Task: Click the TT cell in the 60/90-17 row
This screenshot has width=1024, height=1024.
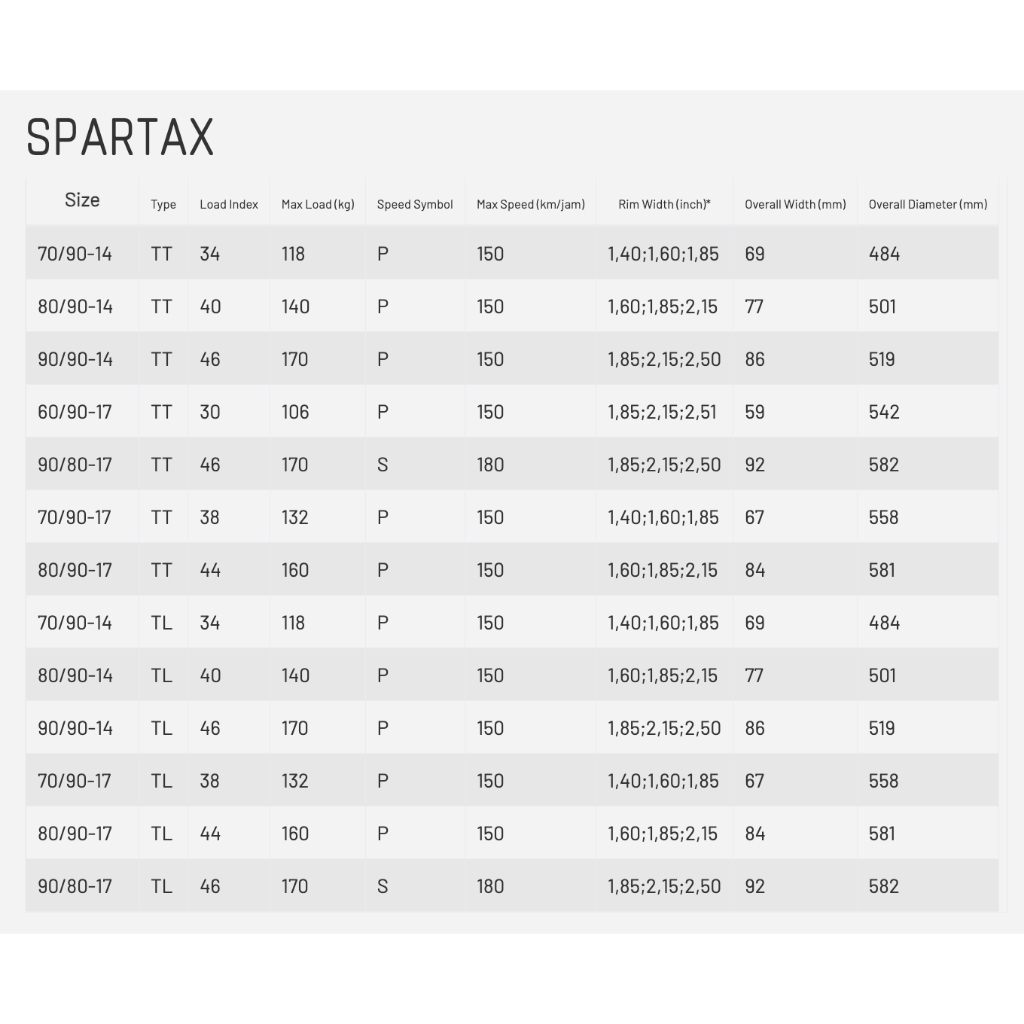Action: 161,412
